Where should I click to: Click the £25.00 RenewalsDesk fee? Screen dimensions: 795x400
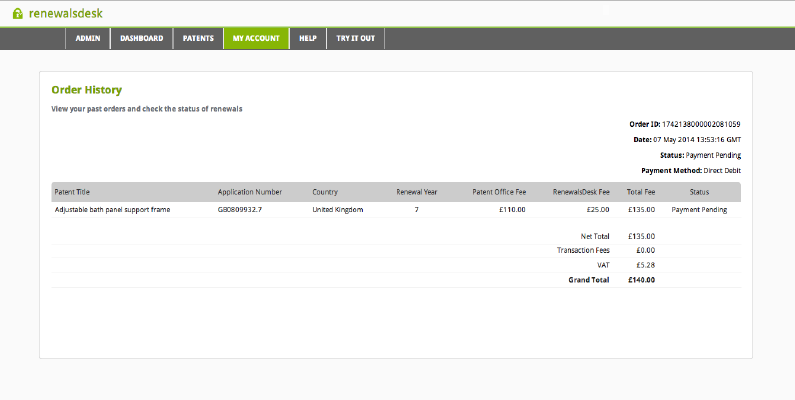[598, 209]
